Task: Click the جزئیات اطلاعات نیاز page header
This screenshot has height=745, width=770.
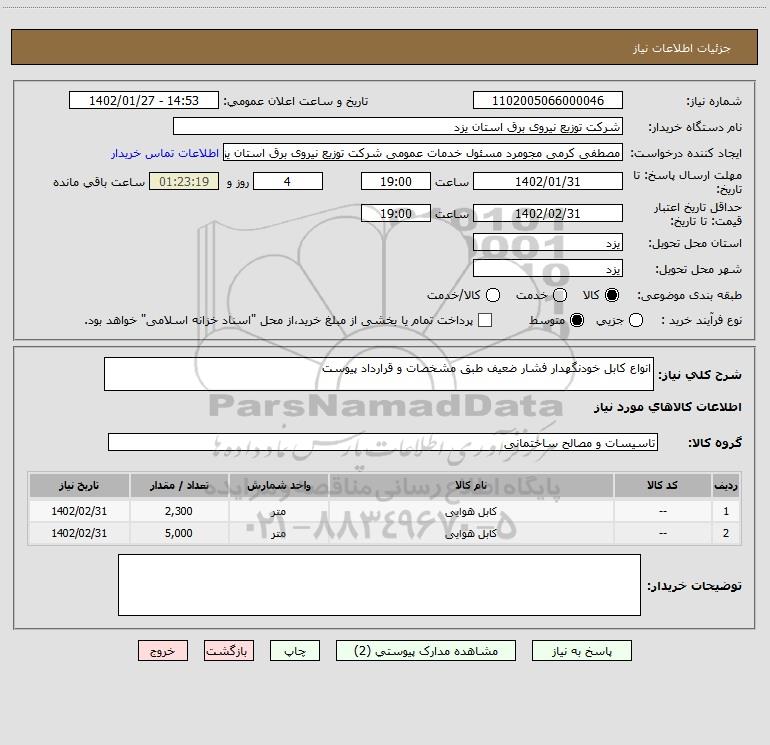Action: pyautogui.click(x=681, y=48)
